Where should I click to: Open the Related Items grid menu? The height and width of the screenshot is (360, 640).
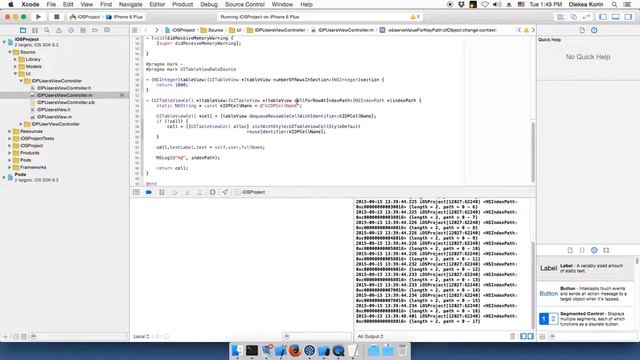(135, 30)
